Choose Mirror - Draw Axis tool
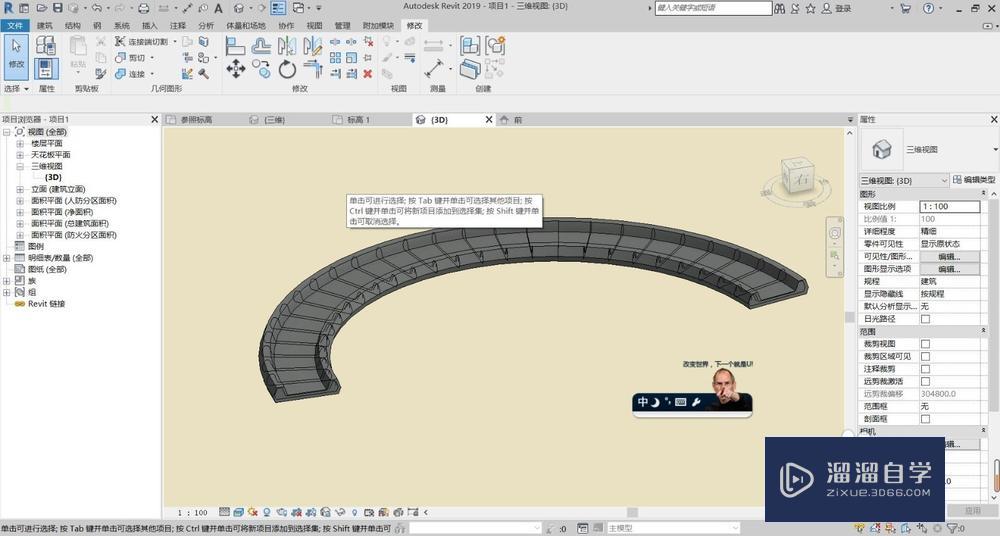Image resolution: width=1000 pixels, height=536 pixels. 312,45
